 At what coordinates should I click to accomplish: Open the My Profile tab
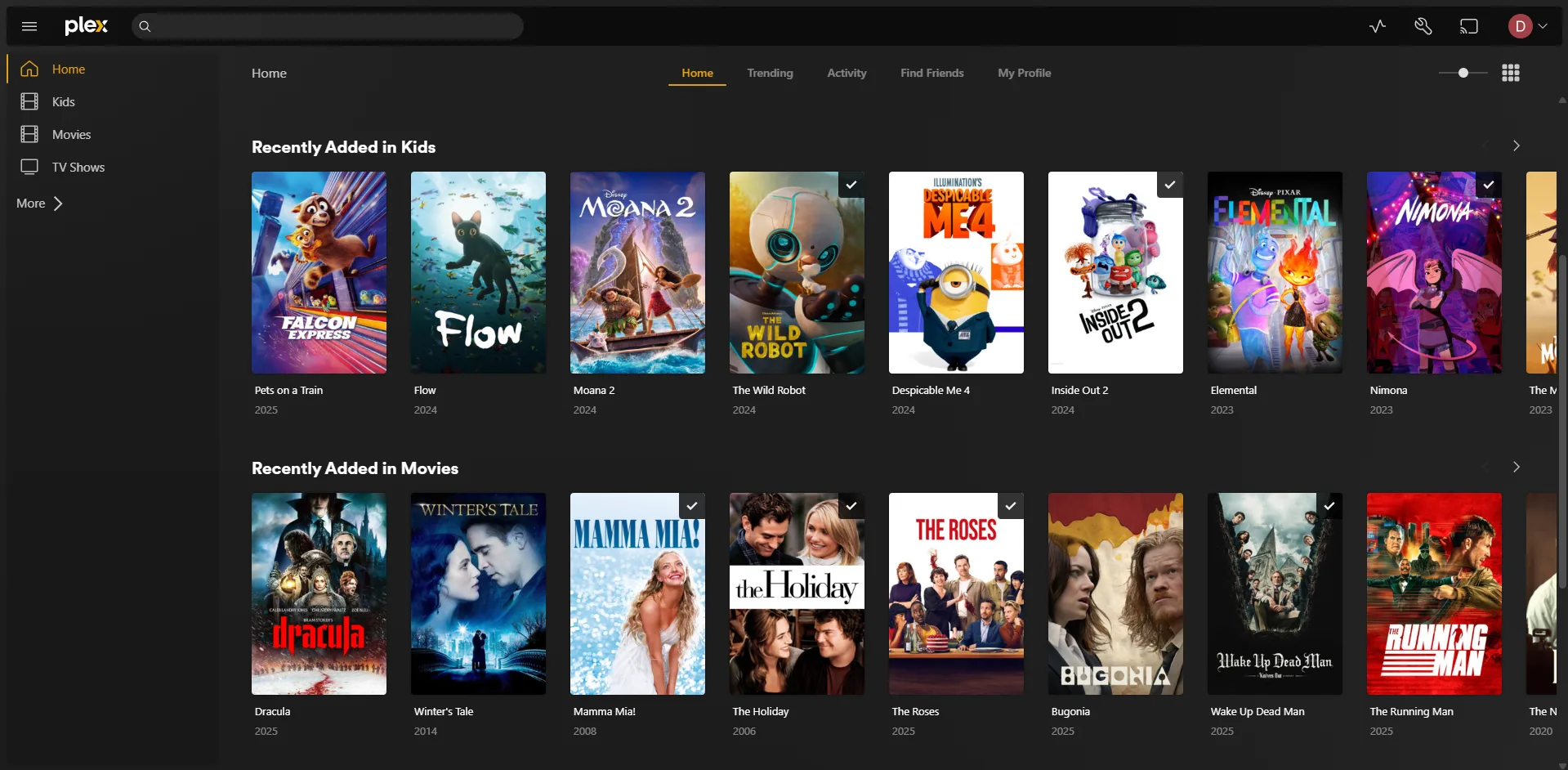1024,73
